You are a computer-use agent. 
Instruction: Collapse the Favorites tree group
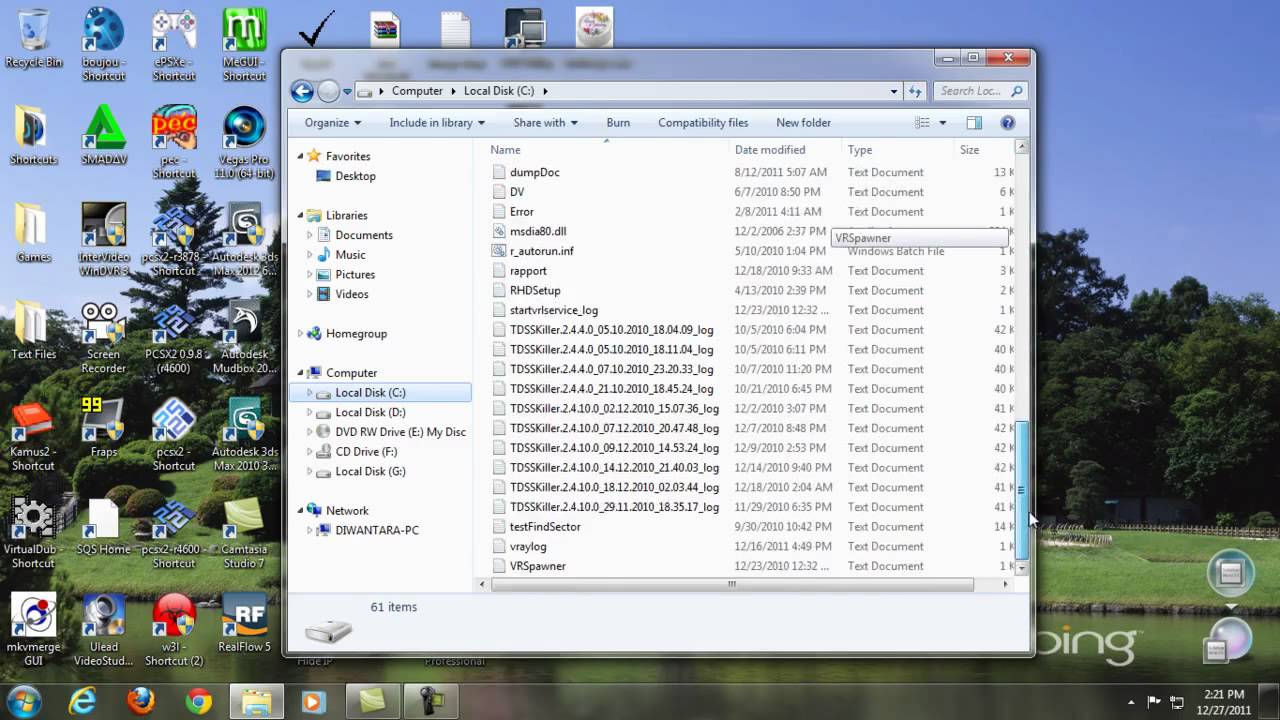[300, 156]
